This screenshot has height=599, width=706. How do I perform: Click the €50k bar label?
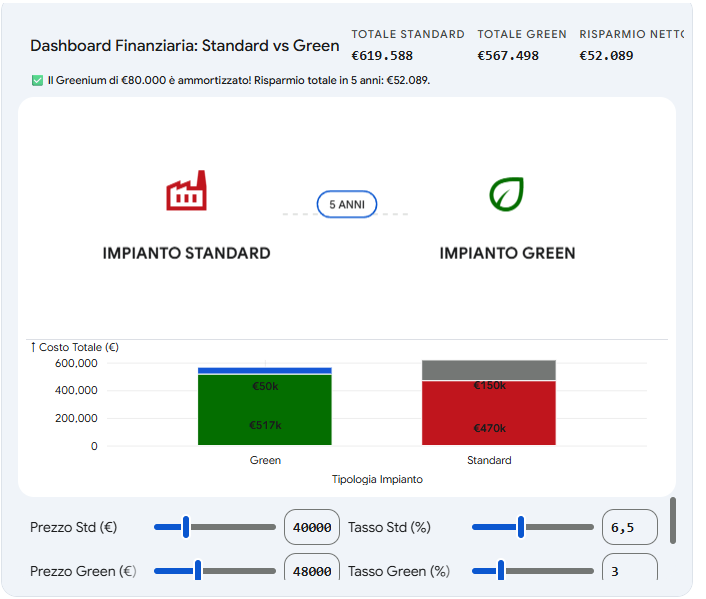click(x=265, y=386)
